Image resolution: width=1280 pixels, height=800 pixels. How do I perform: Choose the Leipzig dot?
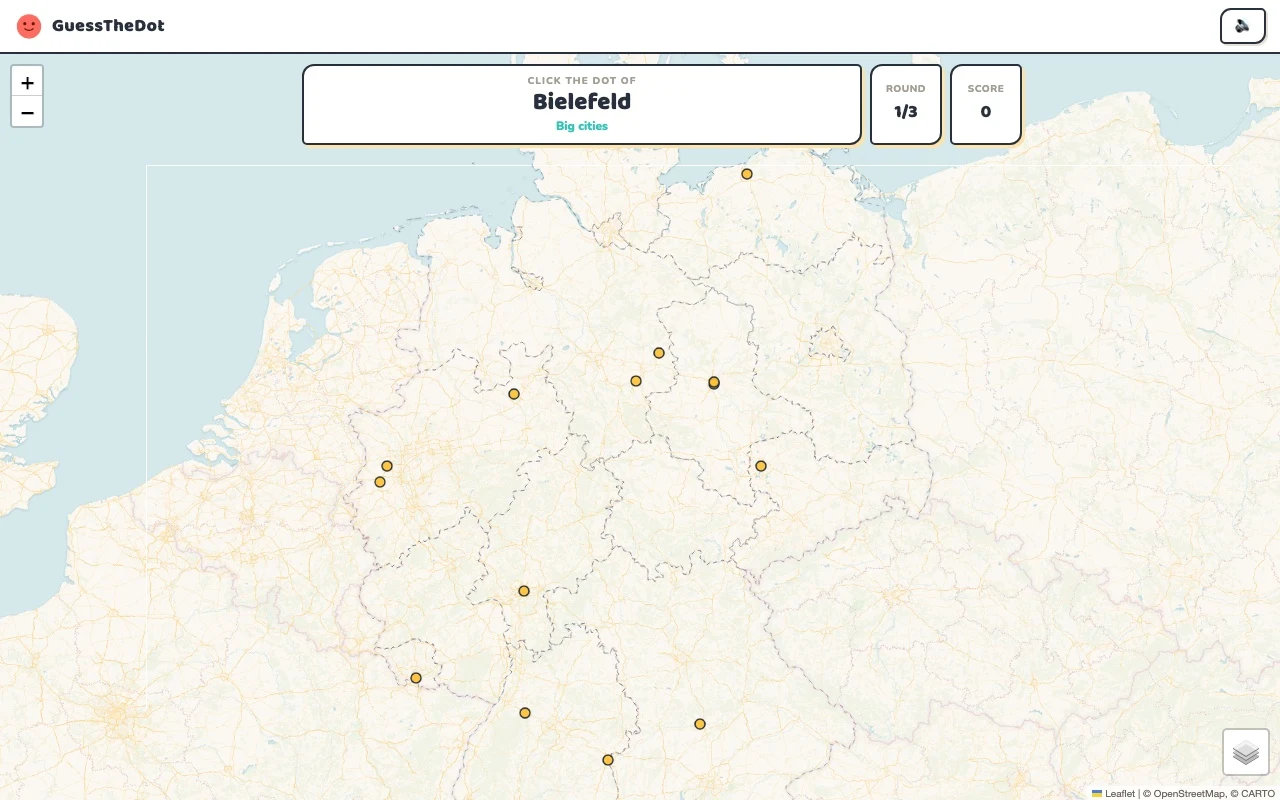click(x=761, y=466)
